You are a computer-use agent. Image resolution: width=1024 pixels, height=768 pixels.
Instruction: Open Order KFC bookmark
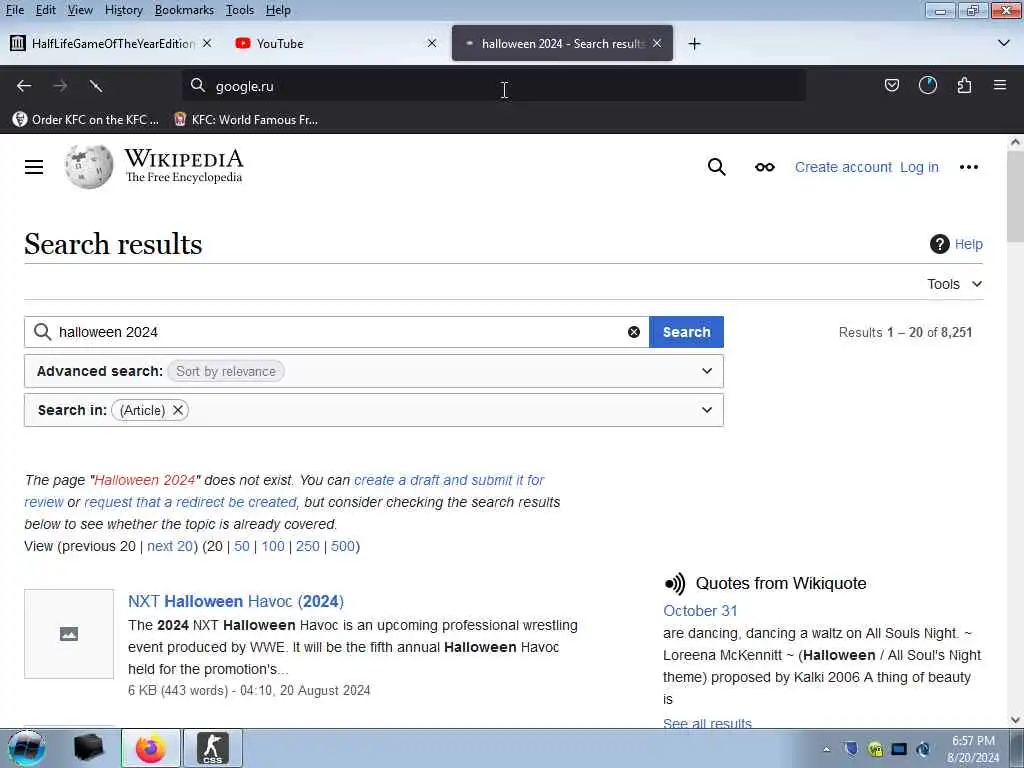[86, 120]
